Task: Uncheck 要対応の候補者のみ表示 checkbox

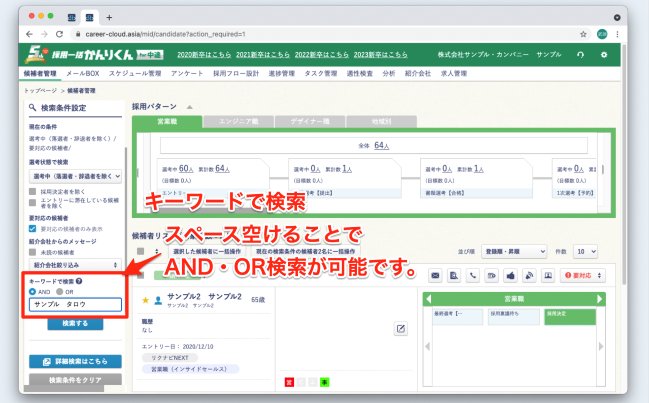Action: click(32, 229)
